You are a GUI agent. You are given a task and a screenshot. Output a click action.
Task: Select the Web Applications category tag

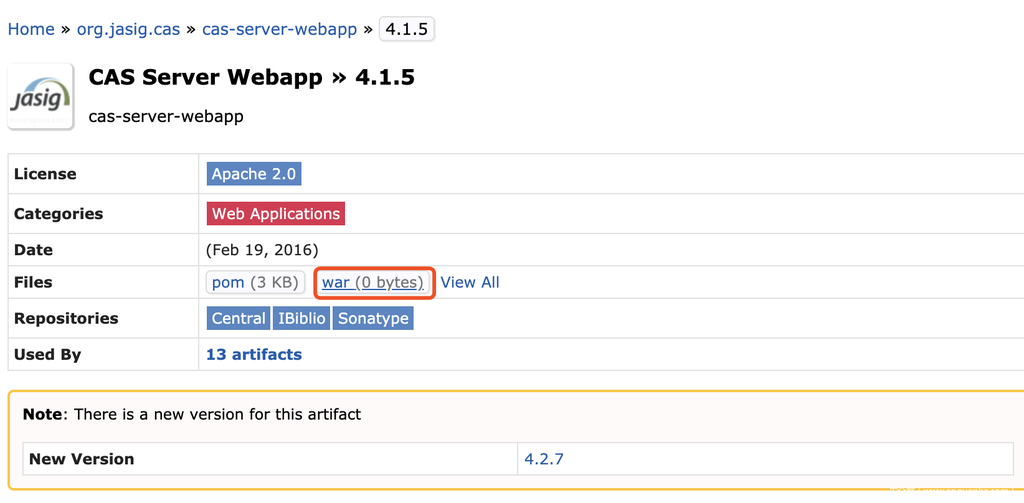click(x=276, y=214)
